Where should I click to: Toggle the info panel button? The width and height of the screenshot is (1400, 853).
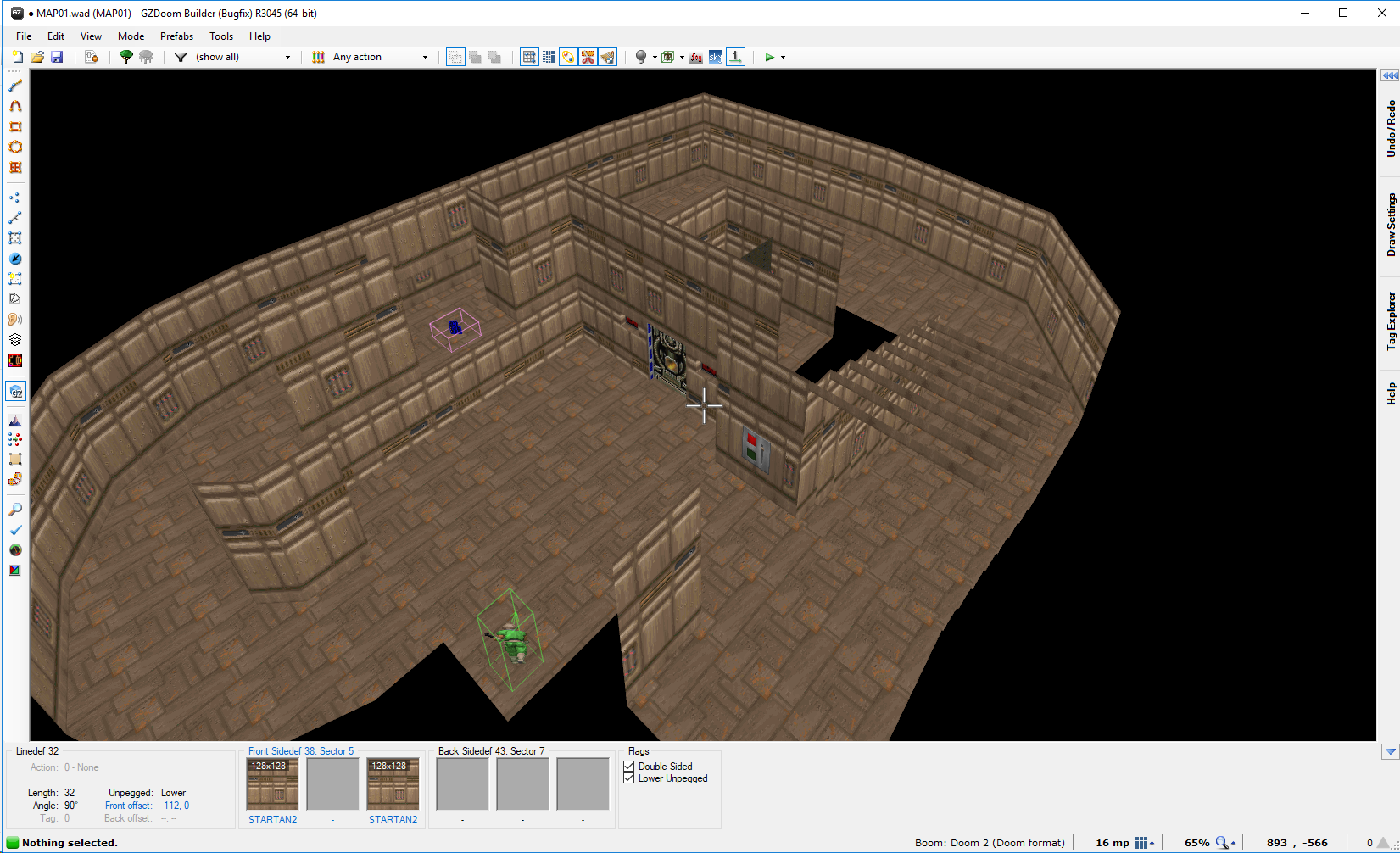click(x=736, y=57)
